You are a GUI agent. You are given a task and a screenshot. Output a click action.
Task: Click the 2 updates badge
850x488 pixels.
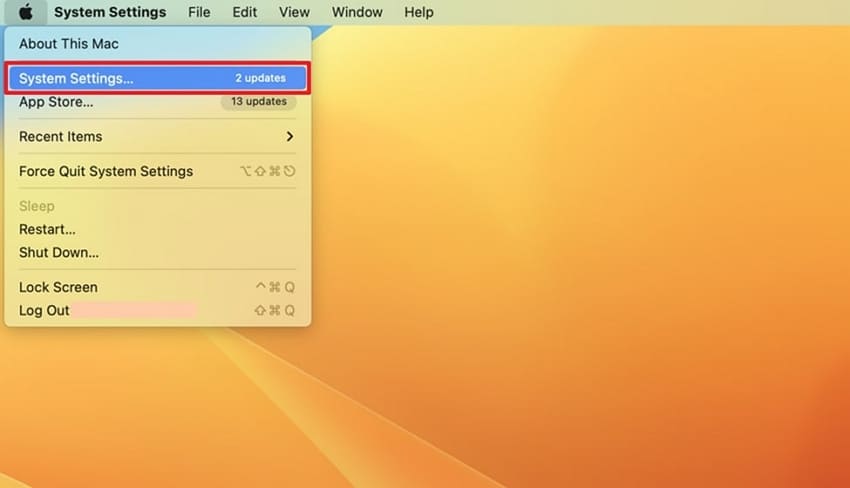pos(260,78)
